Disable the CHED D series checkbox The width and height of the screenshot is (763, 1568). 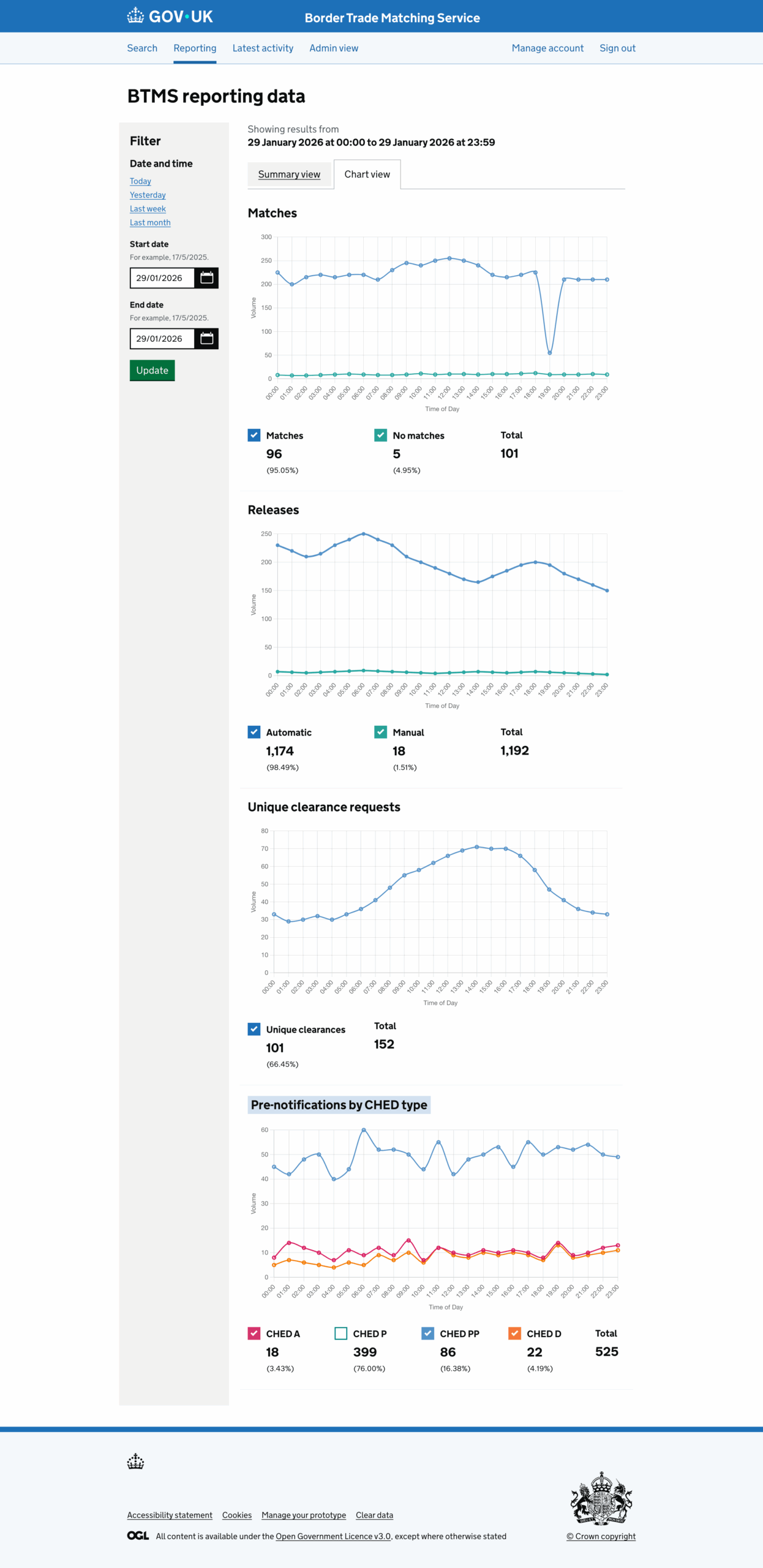tap(514, 1333)
